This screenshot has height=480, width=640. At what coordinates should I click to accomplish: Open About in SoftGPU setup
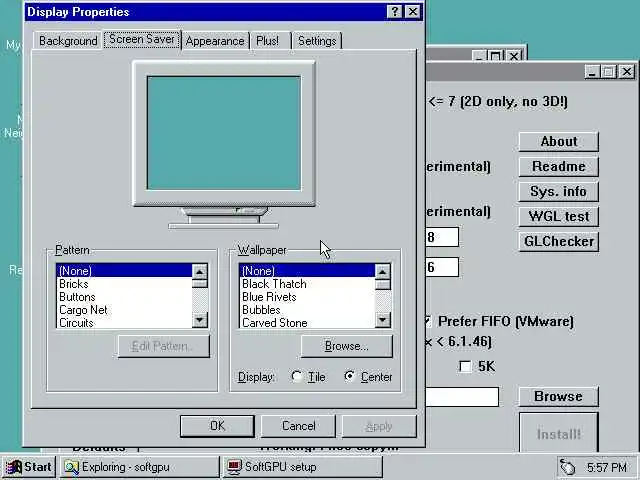(x=558, y=141)
